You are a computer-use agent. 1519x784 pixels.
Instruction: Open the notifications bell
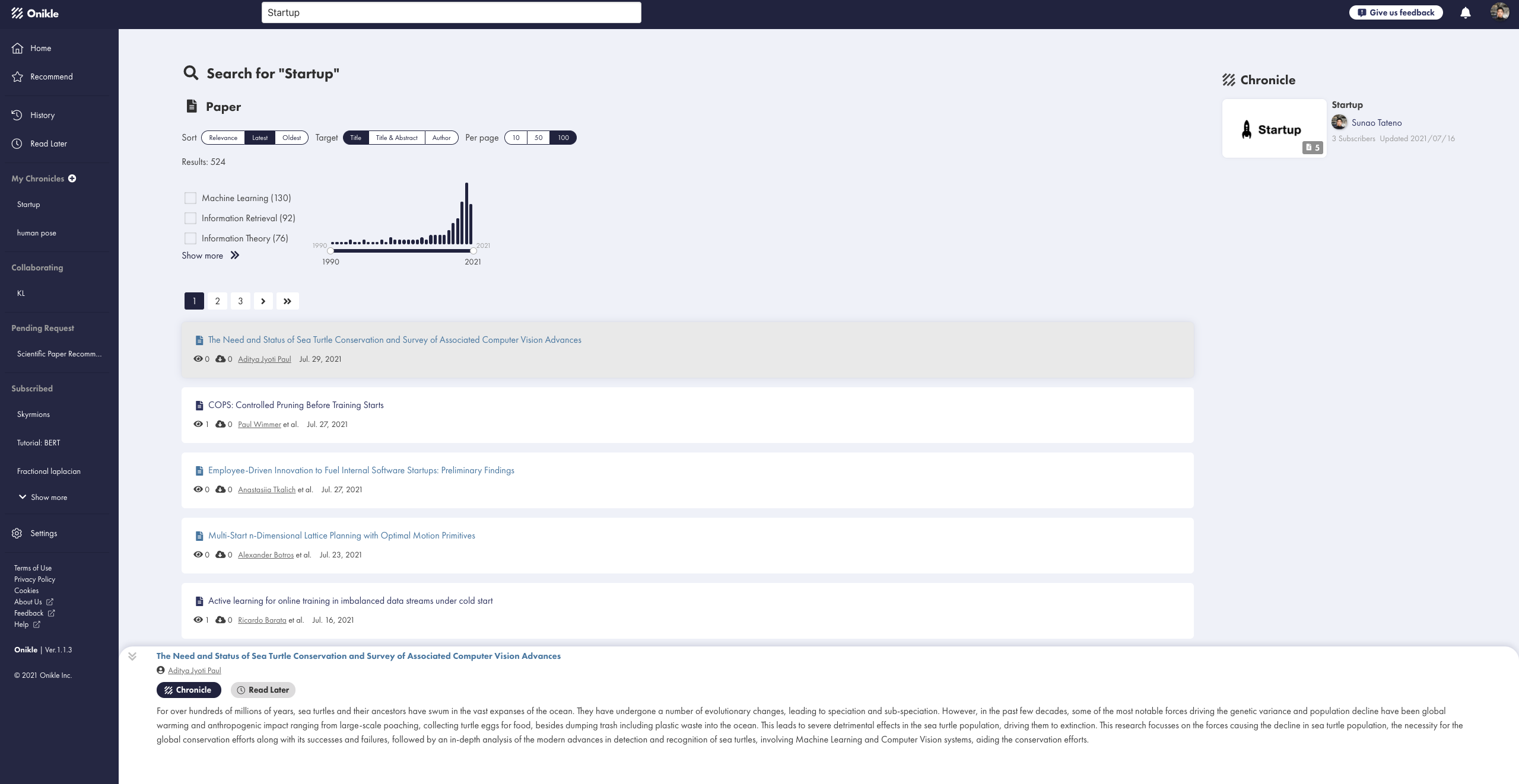[1465, 12]
